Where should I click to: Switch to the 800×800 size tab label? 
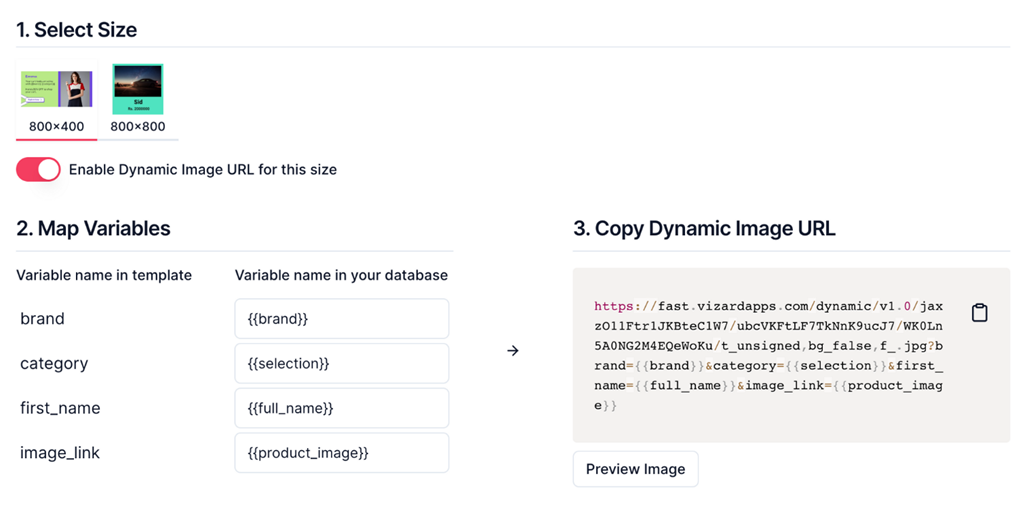pyautogui.click(x=138, y=127)
